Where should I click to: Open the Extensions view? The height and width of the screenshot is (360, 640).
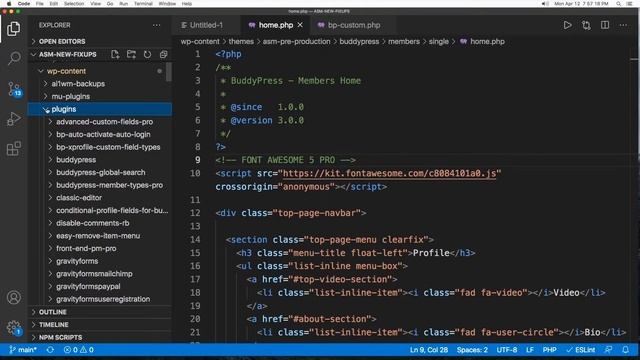click(13, 148)
